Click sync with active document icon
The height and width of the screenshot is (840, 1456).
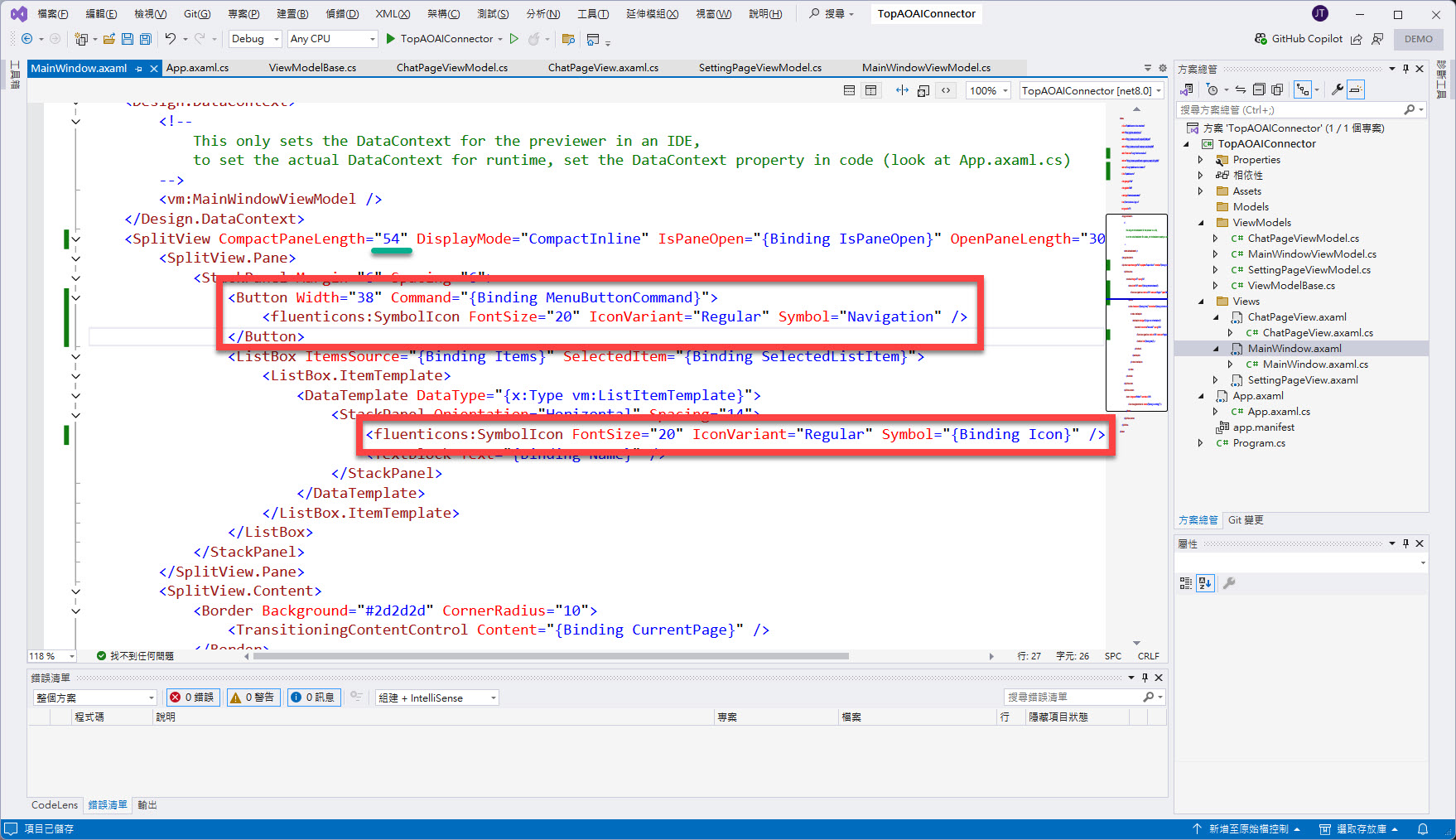click(1241, 89)
